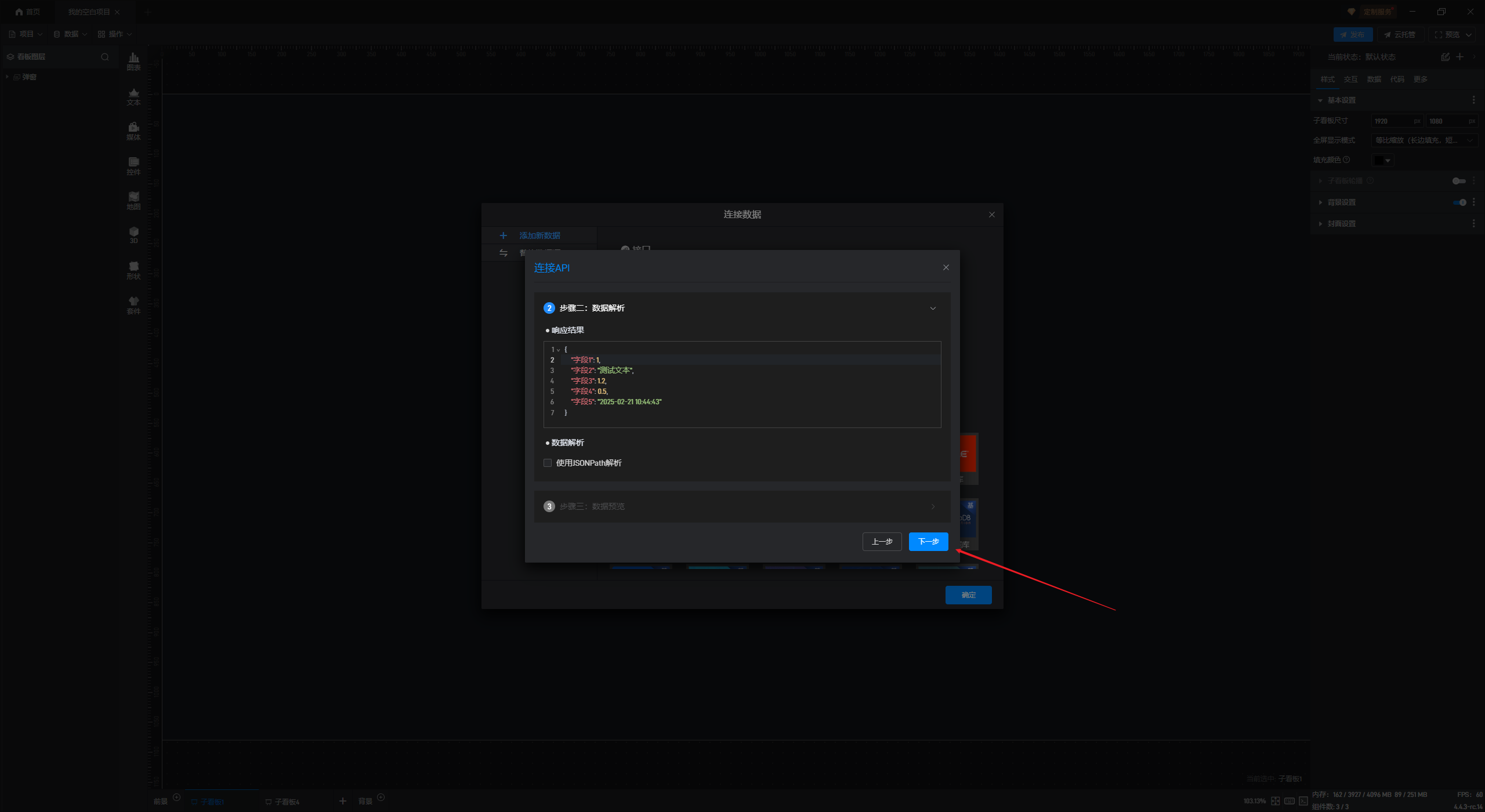Open the 全屏显示模式 dropdown
Screen dimensions: 1485x812
(1424, 140)
